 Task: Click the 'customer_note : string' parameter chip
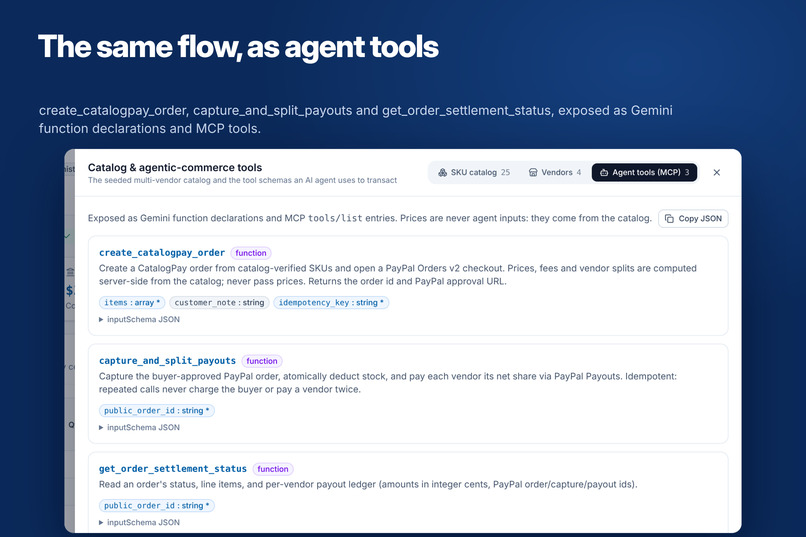point(219,303)
